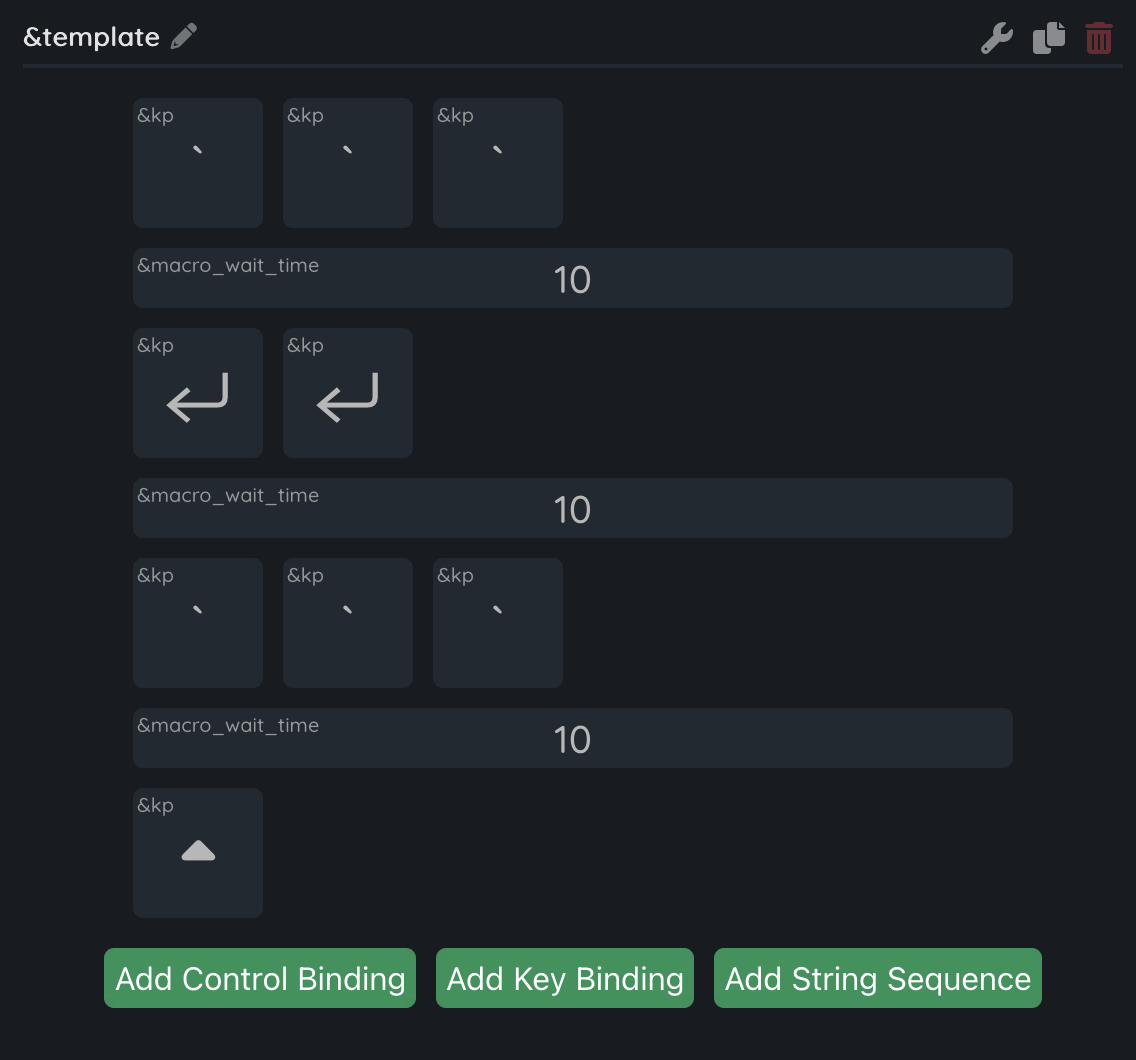
Task: Click the &template macro name title
Action: point(92,38)
